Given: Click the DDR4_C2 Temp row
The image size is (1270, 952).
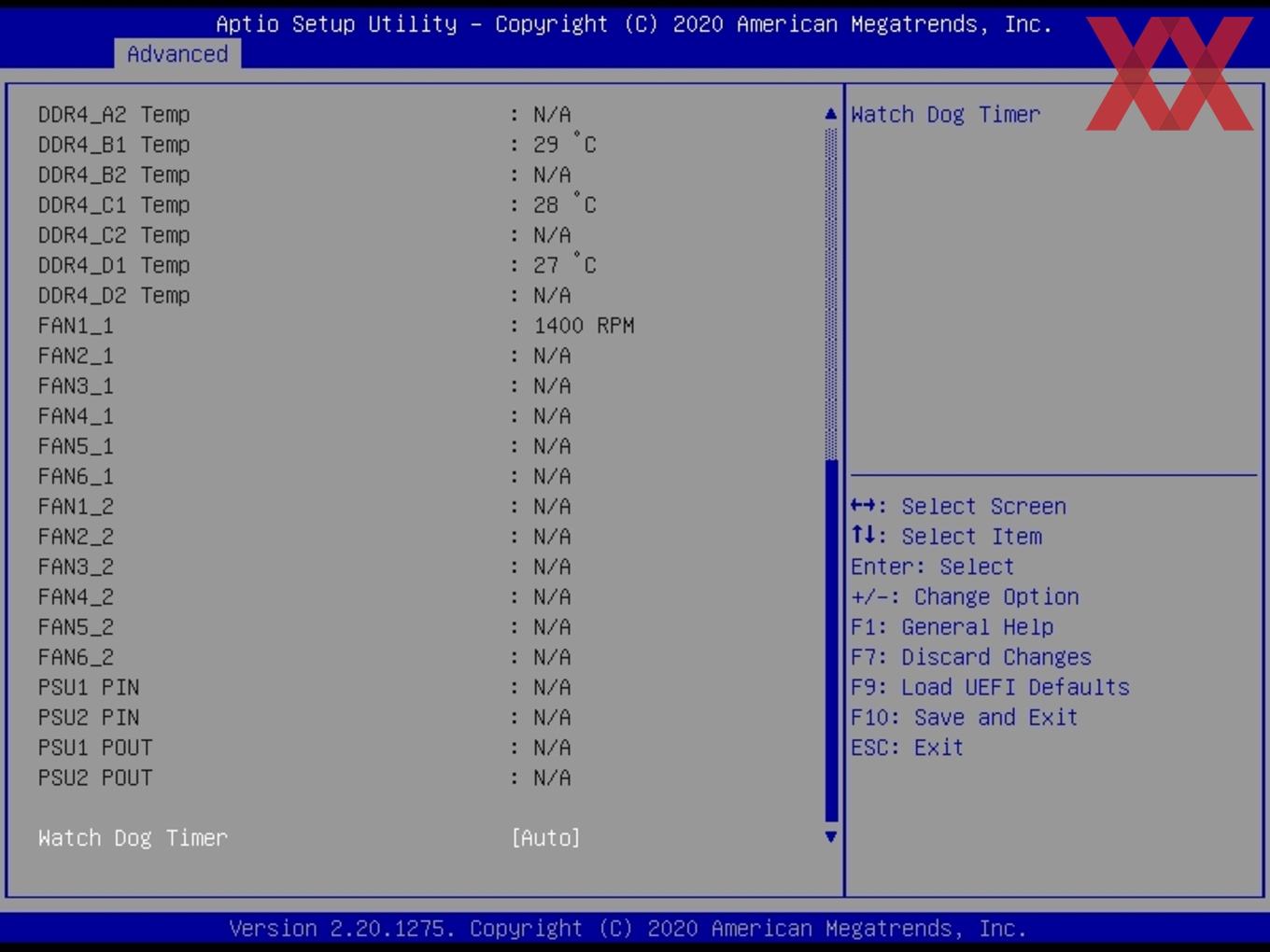Looking at the screenshot, I should tap(304, 235).
